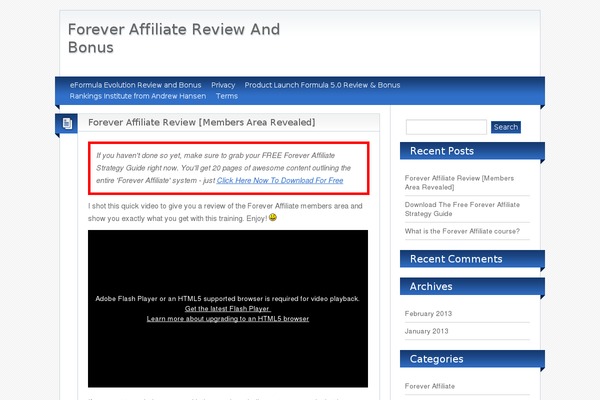
Task: Click 'Learn more about upgrading to an HTML5 browser'
Action: tap(228, 318)
